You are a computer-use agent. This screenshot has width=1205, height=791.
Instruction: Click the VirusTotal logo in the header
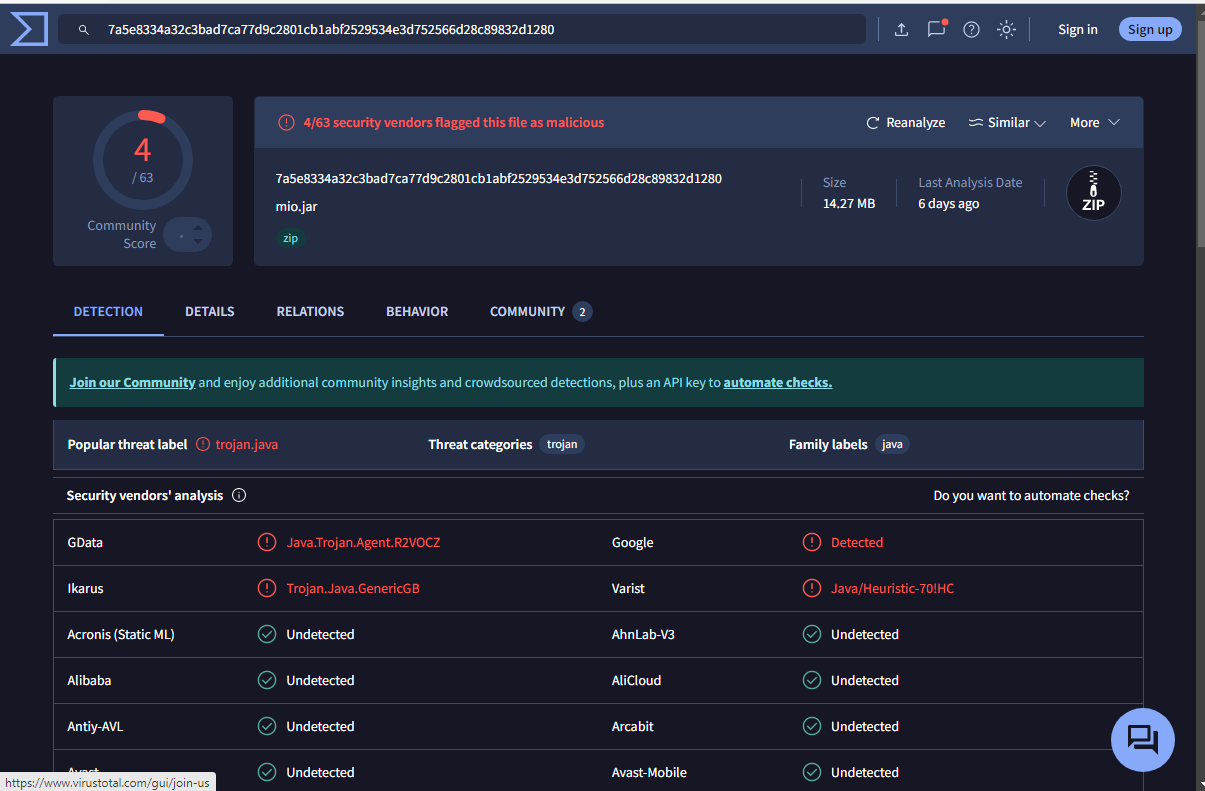point(29,29)
